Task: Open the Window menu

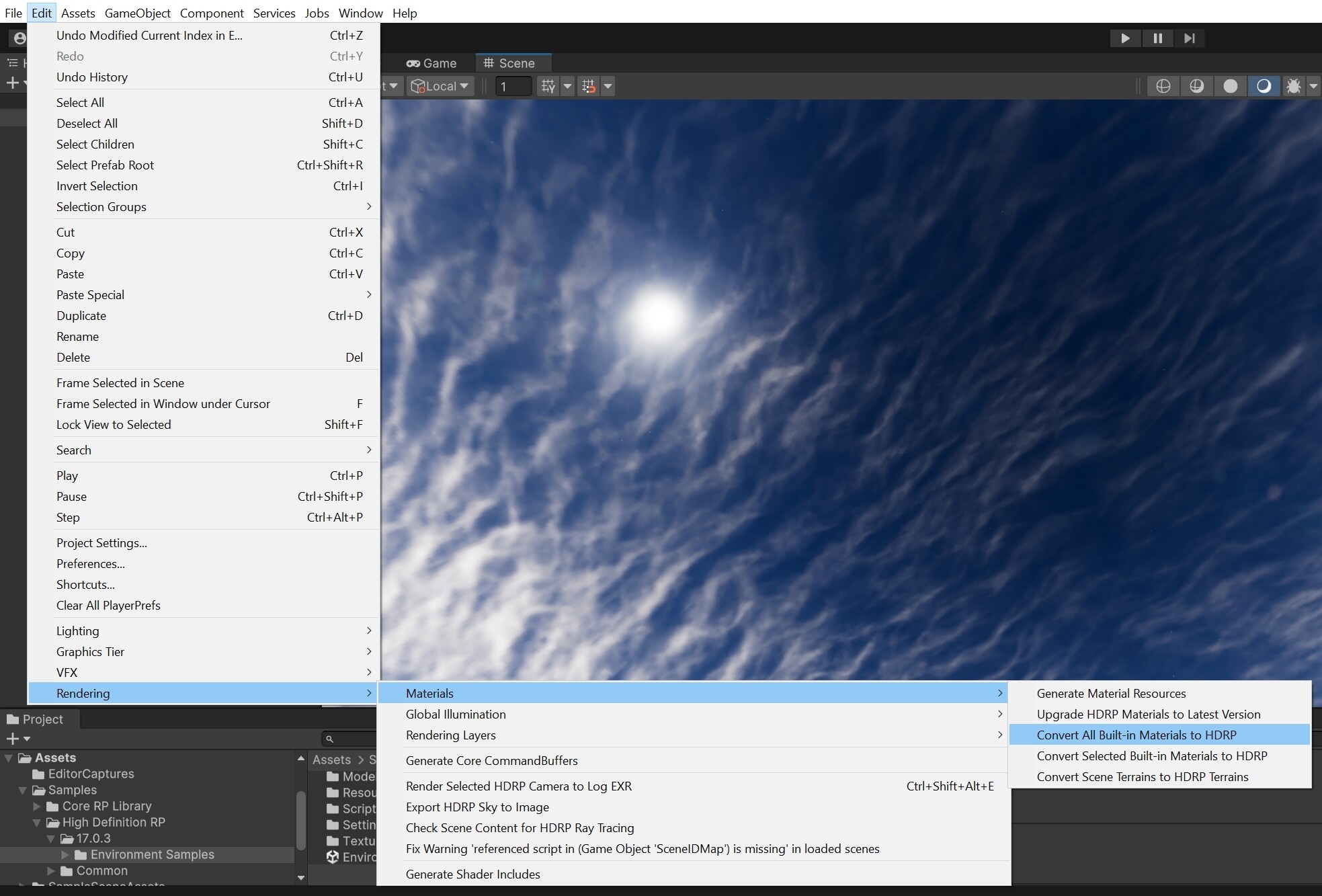Action: tap(360, 13)
